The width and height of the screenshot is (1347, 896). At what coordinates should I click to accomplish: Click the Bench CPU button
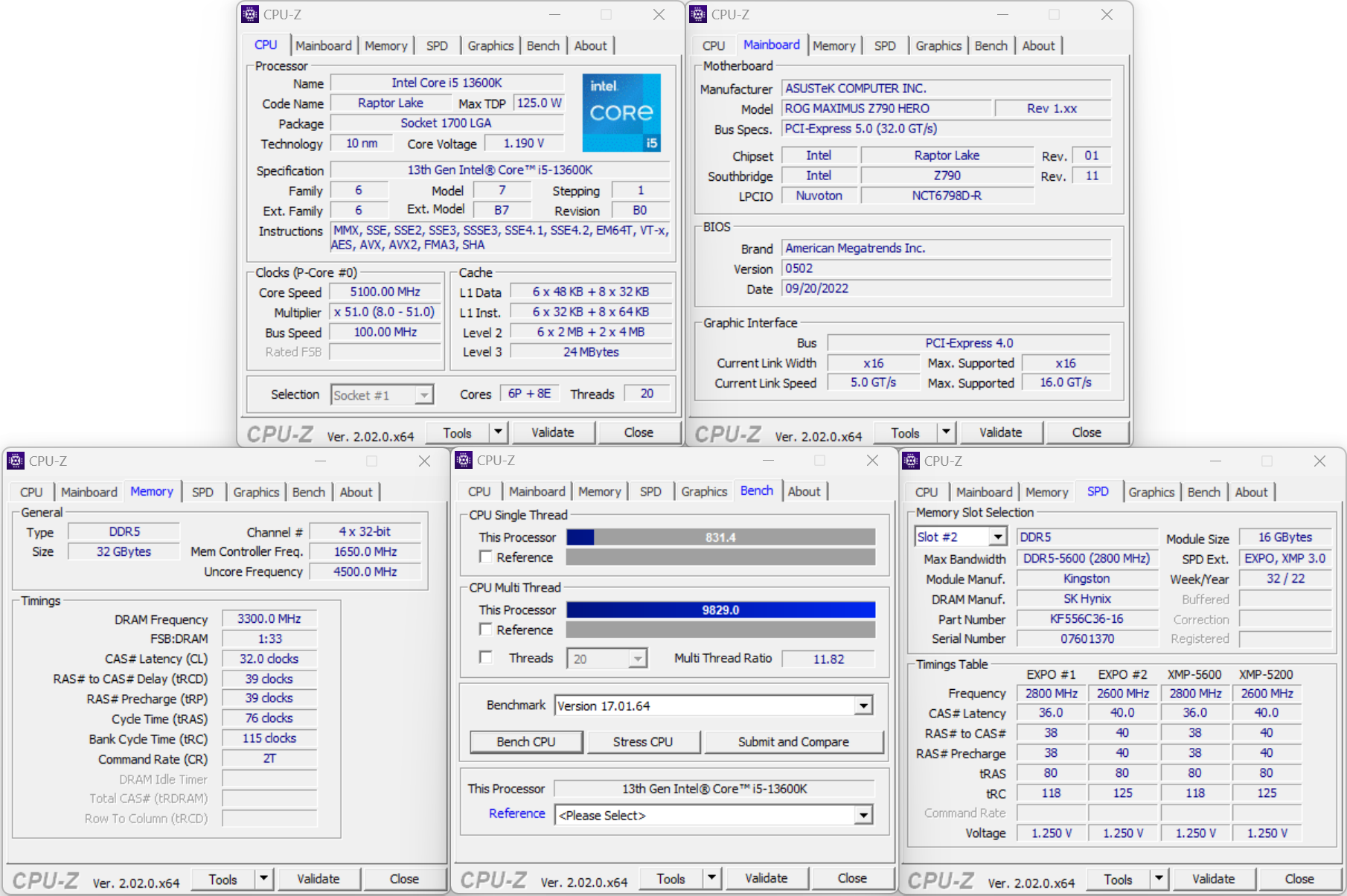click(x=526, y=742)
